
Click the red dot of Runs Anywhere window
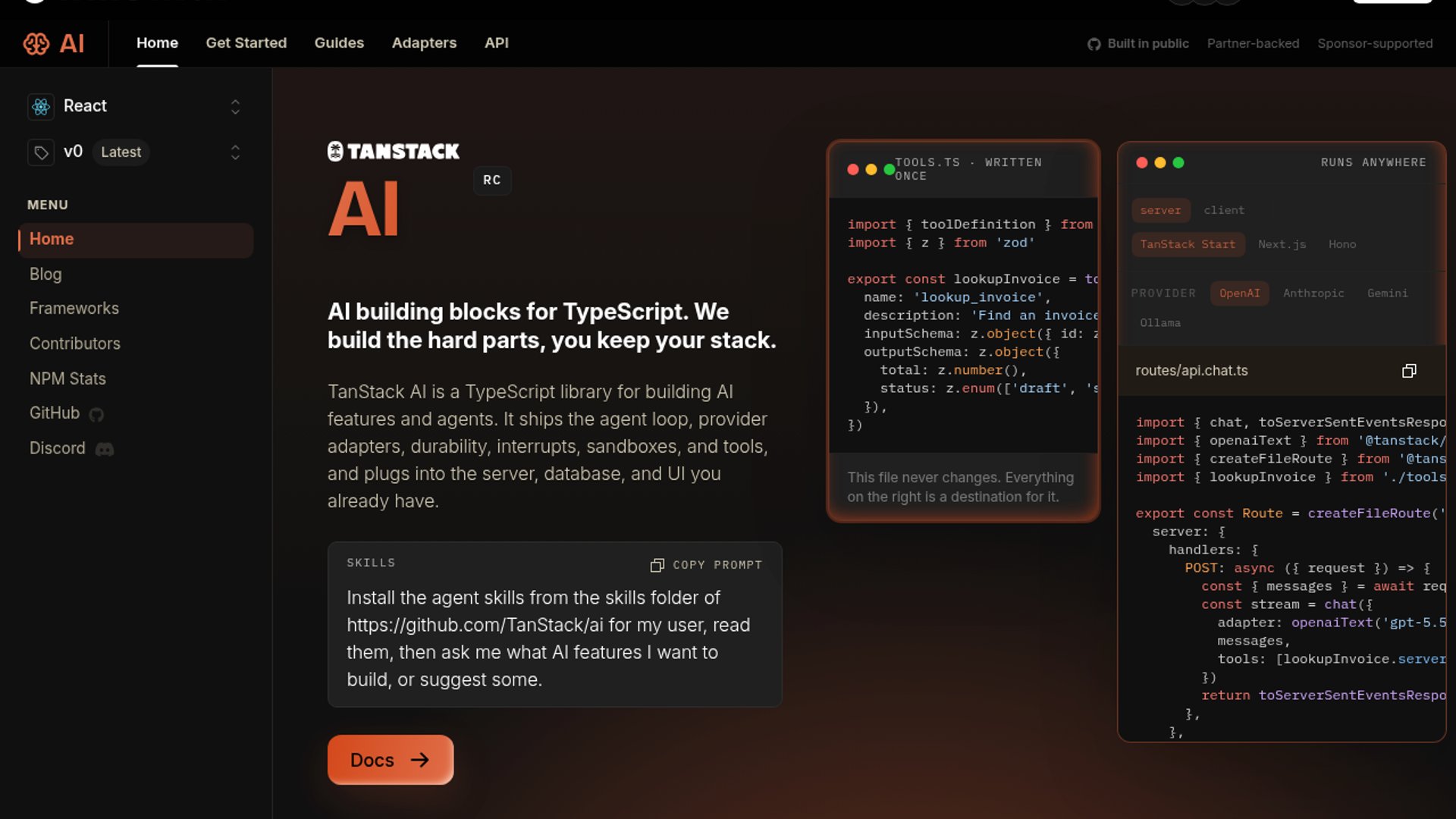(x=1142, y=162)
